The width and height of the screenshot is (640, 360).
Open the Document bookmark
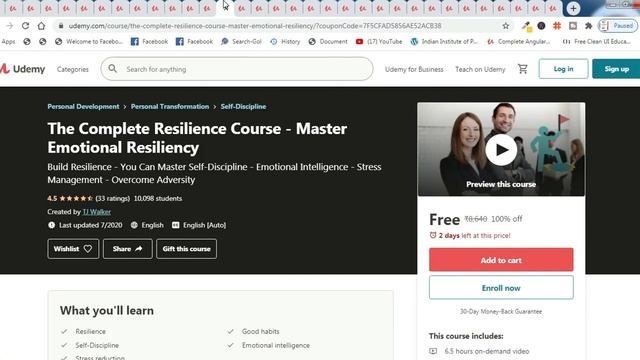click(328, 42)
